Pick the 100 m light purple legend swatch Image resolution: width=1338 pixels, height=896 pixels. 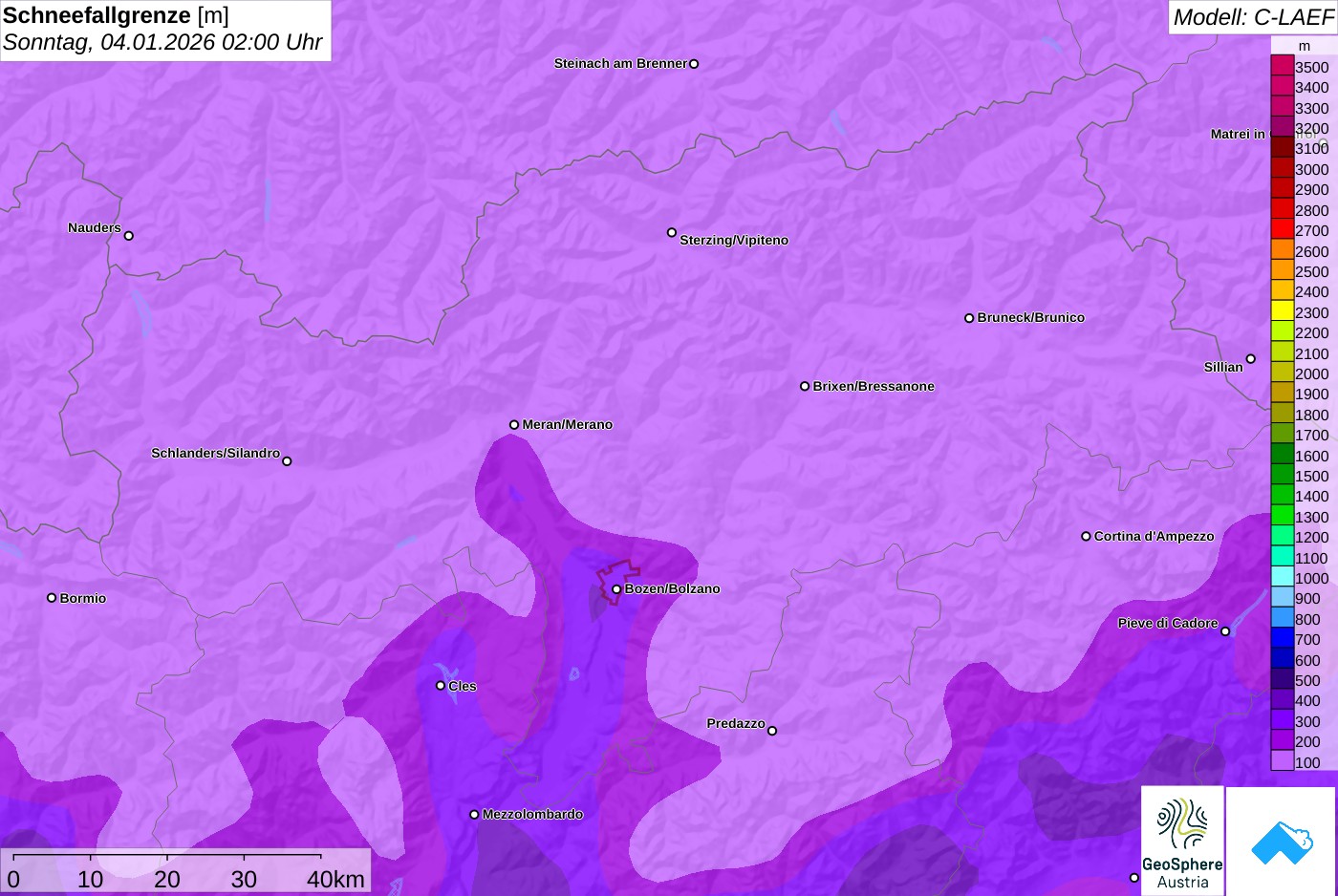[x=1282, y=761]
